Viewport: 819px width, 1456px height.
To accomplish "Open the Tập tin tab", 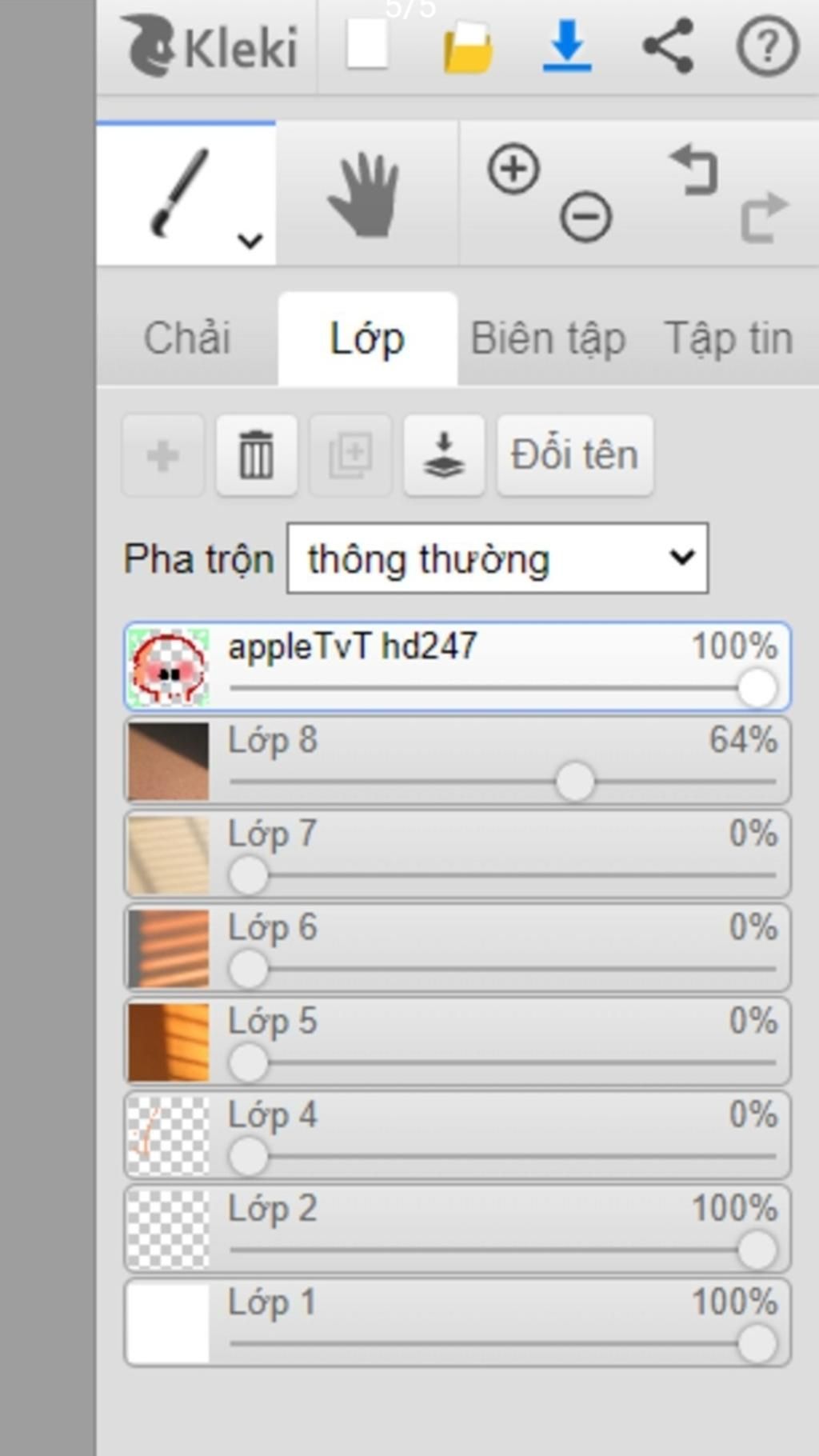I will pos(729,338).
